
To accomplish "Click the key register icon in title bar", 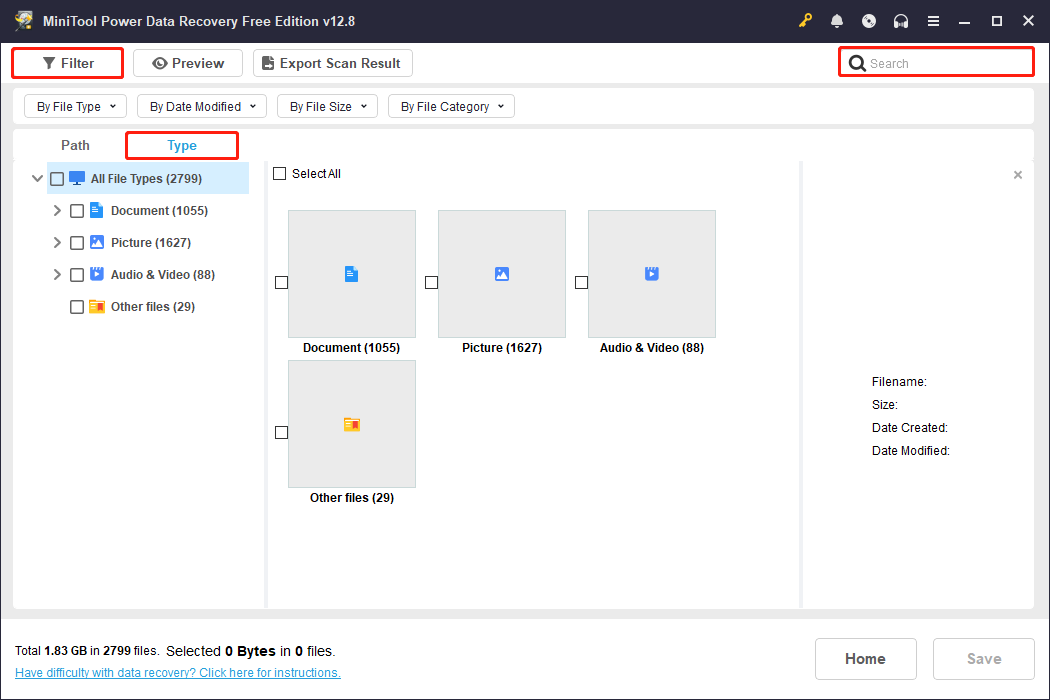I will tap(805, 21).
